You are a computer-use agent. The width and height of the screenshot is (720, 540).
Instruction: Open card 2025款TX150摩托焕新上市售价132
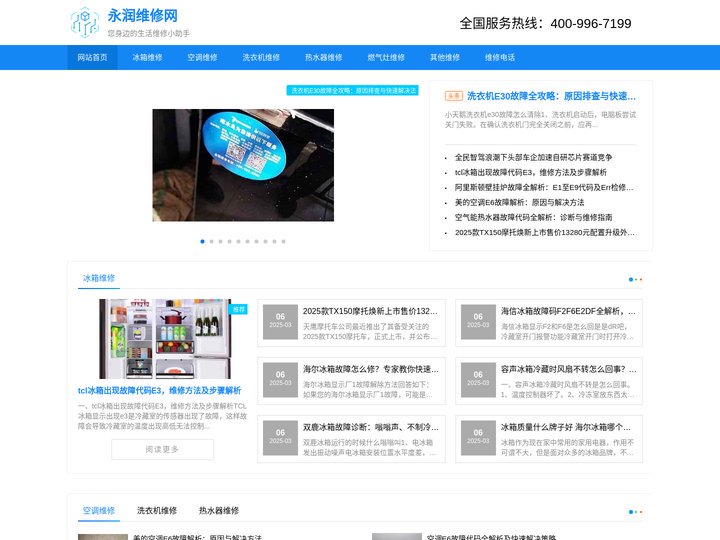click(x=351, y=323)
